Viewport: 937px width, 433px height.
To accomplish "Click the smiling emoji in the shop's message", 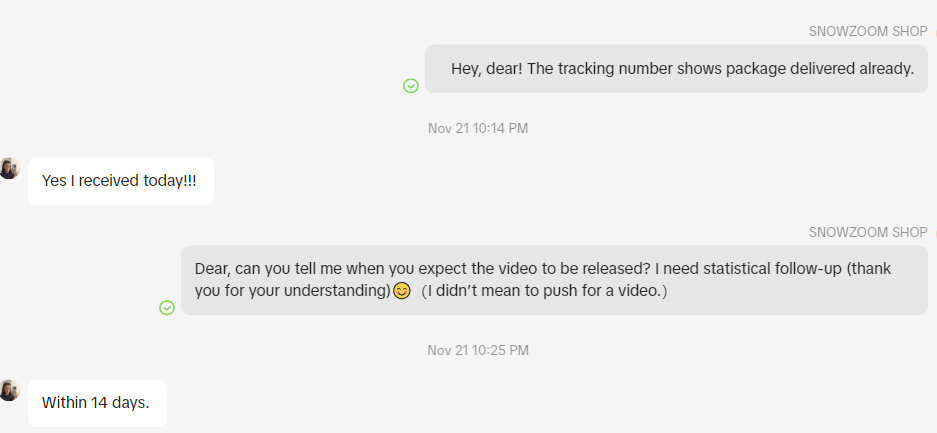I will (x=402, y=292).
